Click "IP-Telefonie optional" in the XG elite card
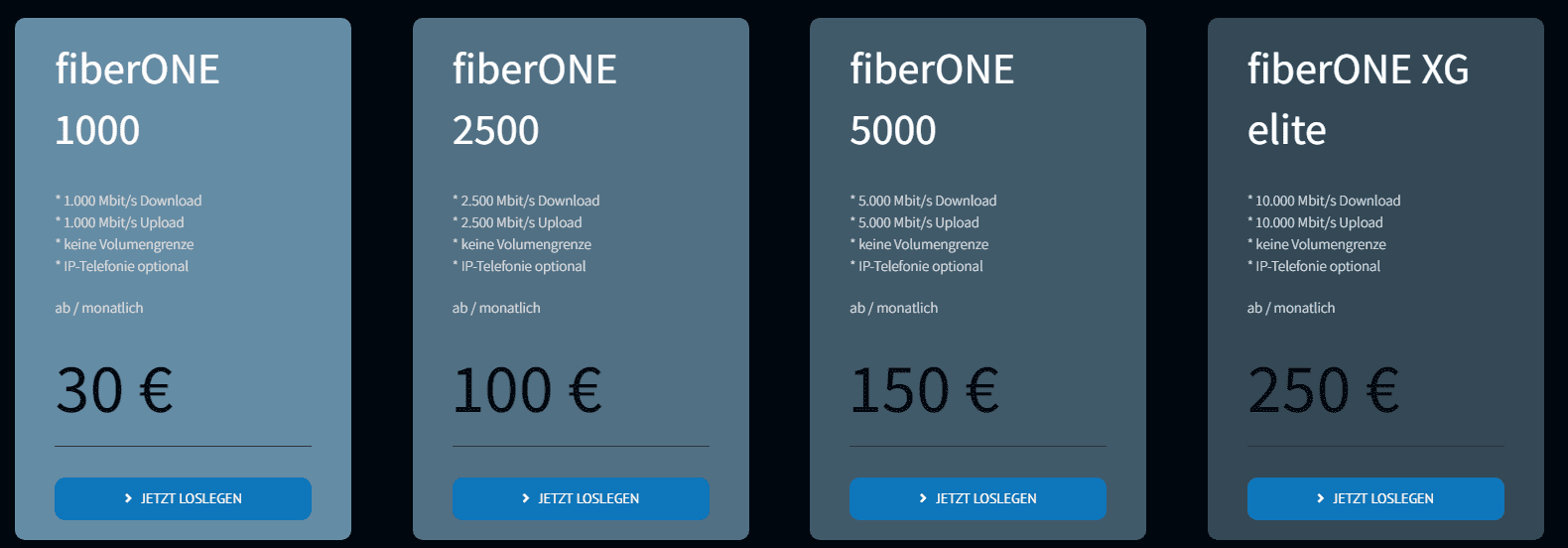 (1317, 266)
